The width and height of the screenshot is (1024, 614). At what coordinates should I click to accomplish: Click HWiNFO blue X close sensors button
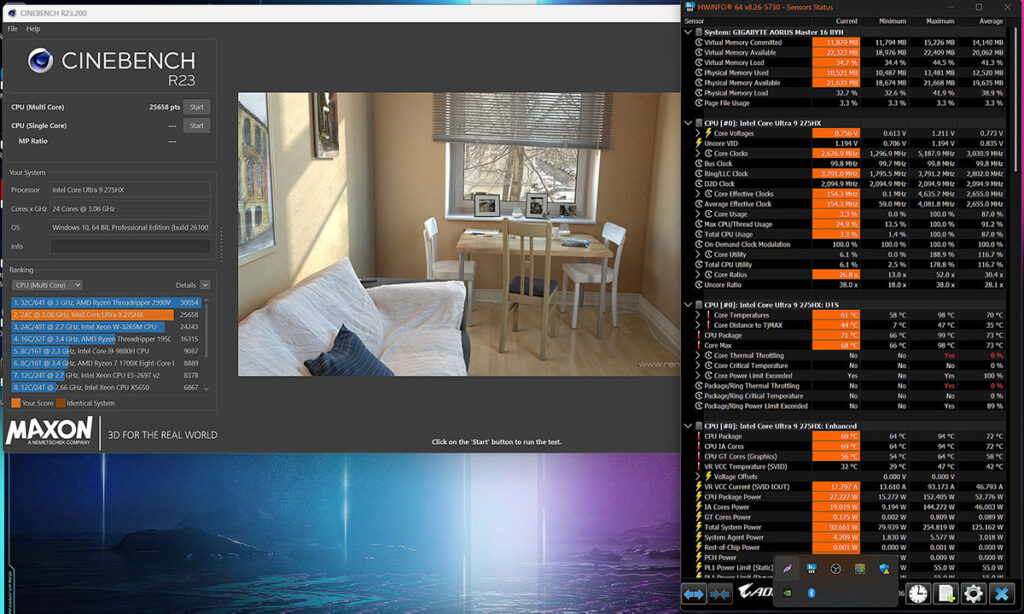(1001, 594)
